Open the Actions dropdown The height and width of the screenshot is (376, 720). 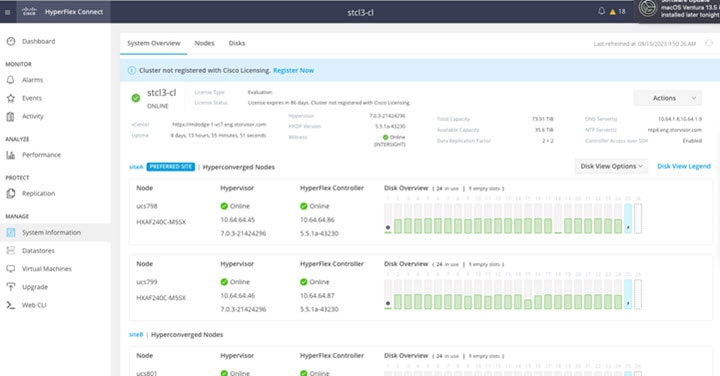[x=668, y=98]
